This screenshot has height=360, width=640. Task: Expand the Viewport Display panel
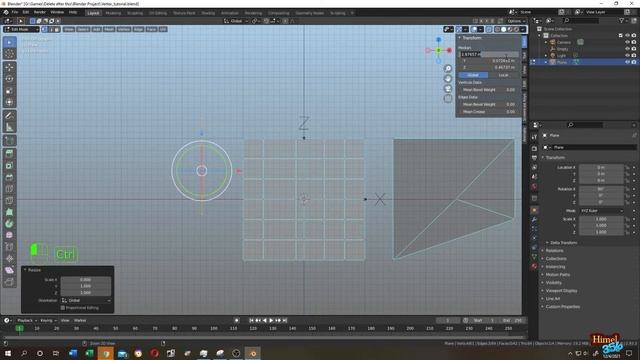tap(561, 291)
